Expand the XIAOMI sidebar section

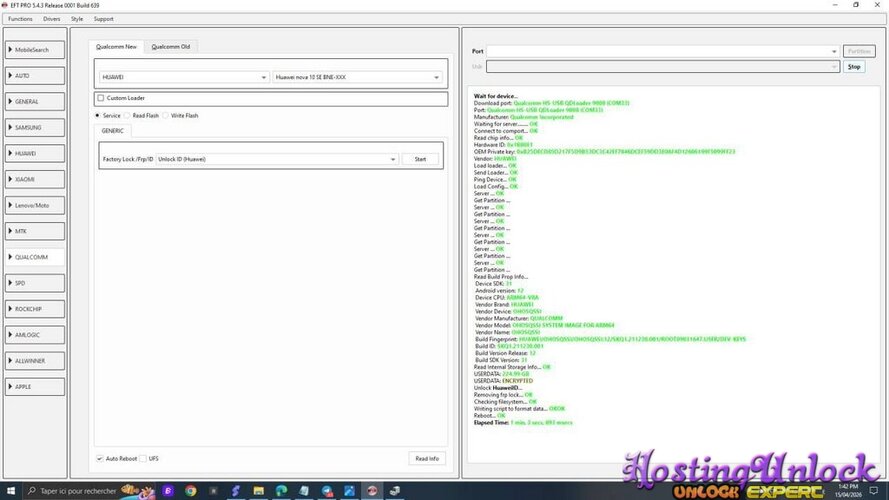(35, 179)
